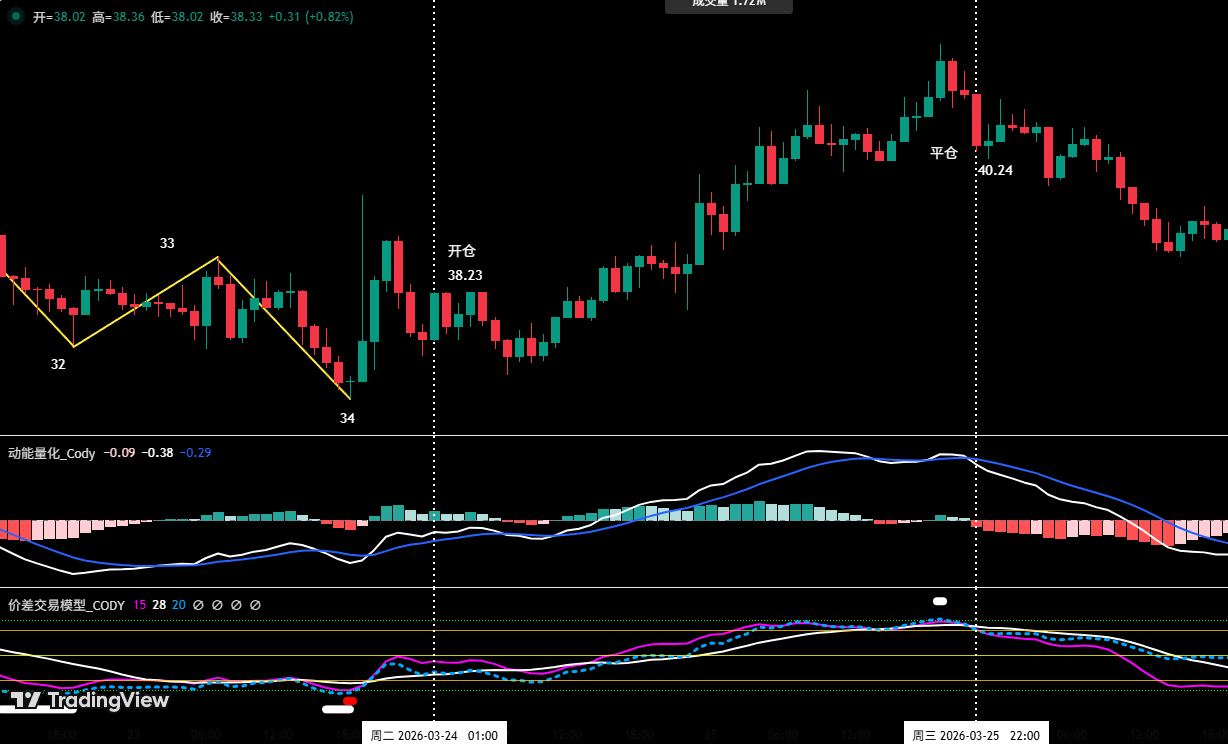Open the 开=38.02 legend details

point(60,17)
